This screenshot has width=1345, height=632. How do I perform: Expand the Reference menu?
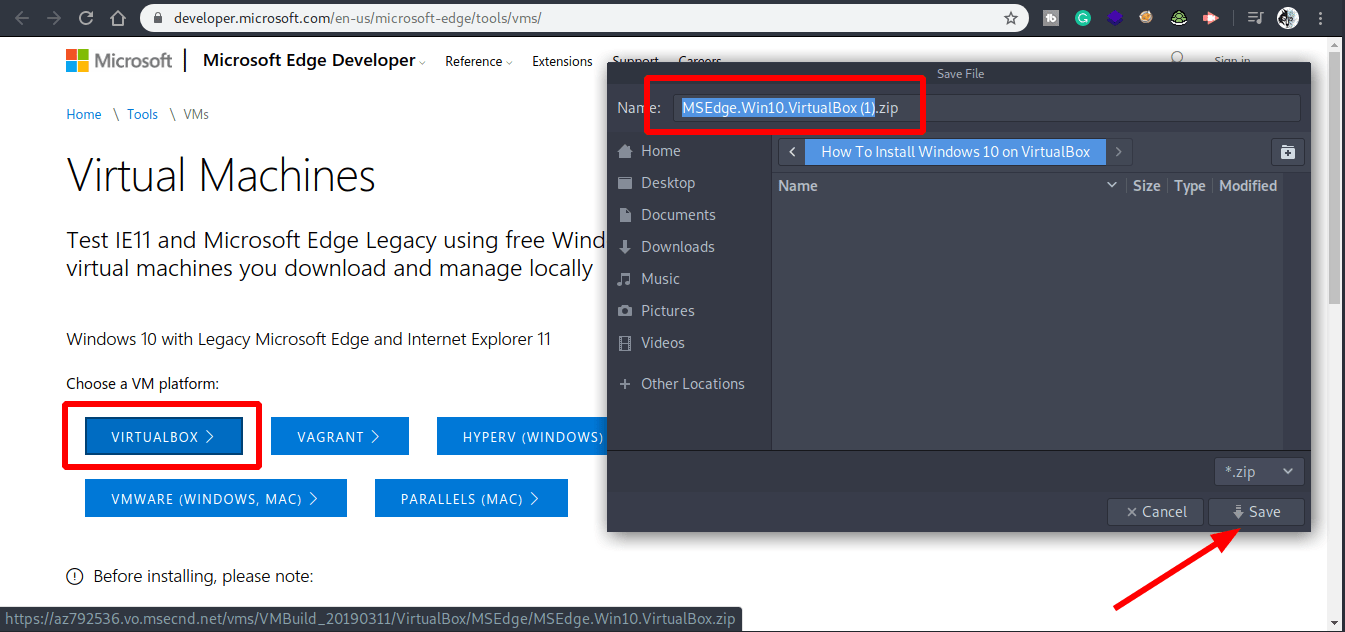pyautogui.click(x=479, y=62)
